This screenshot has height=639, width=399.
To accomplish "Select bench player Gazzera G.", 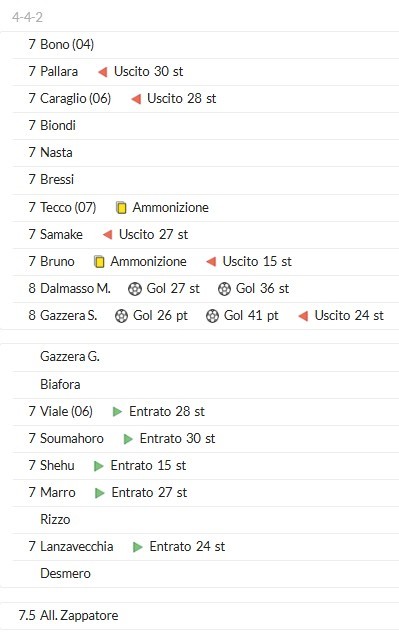I will pyautogui.click(x=70, y=357).
